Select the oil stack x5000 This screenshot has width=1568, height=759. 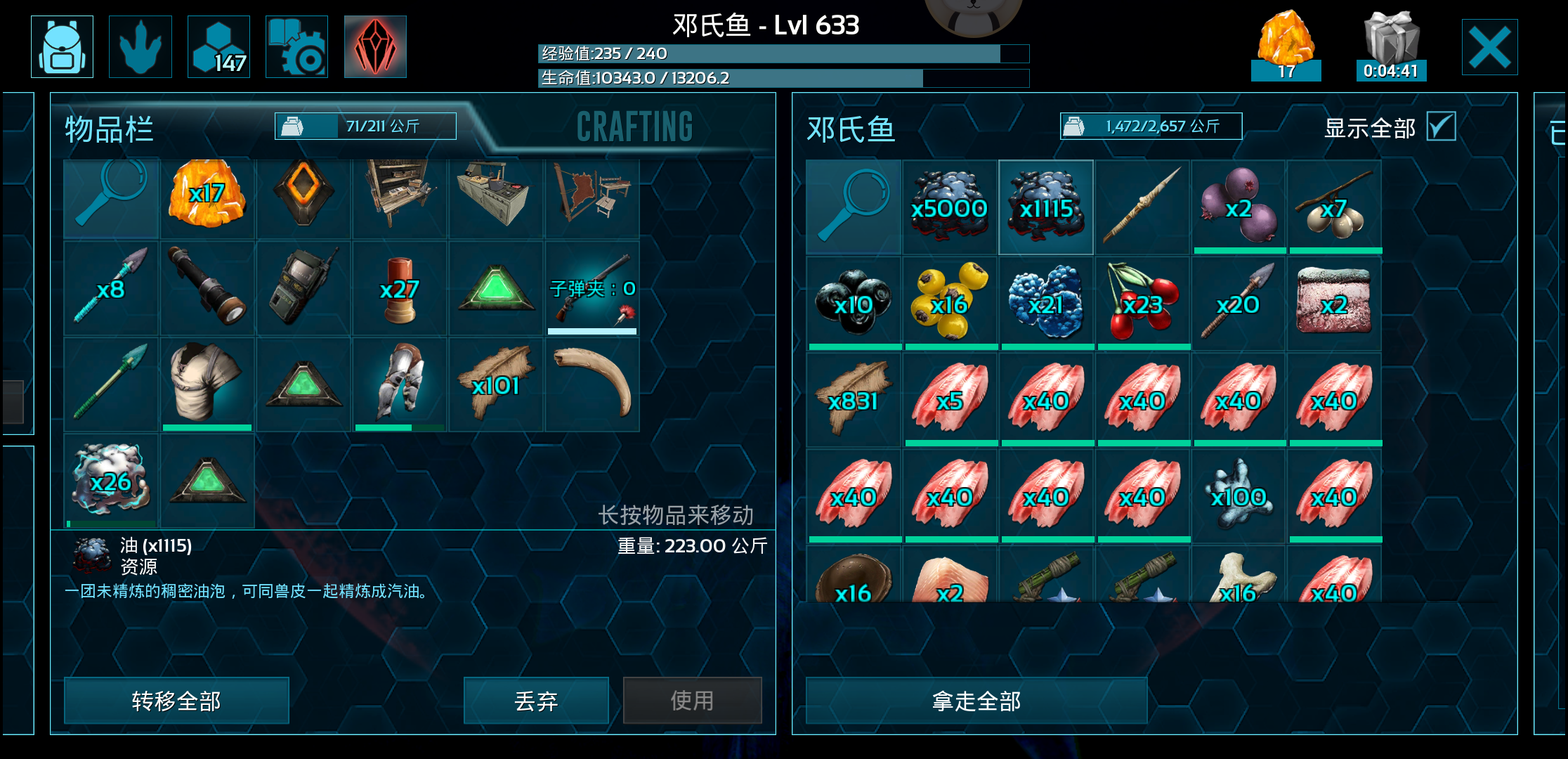[950, 207]
